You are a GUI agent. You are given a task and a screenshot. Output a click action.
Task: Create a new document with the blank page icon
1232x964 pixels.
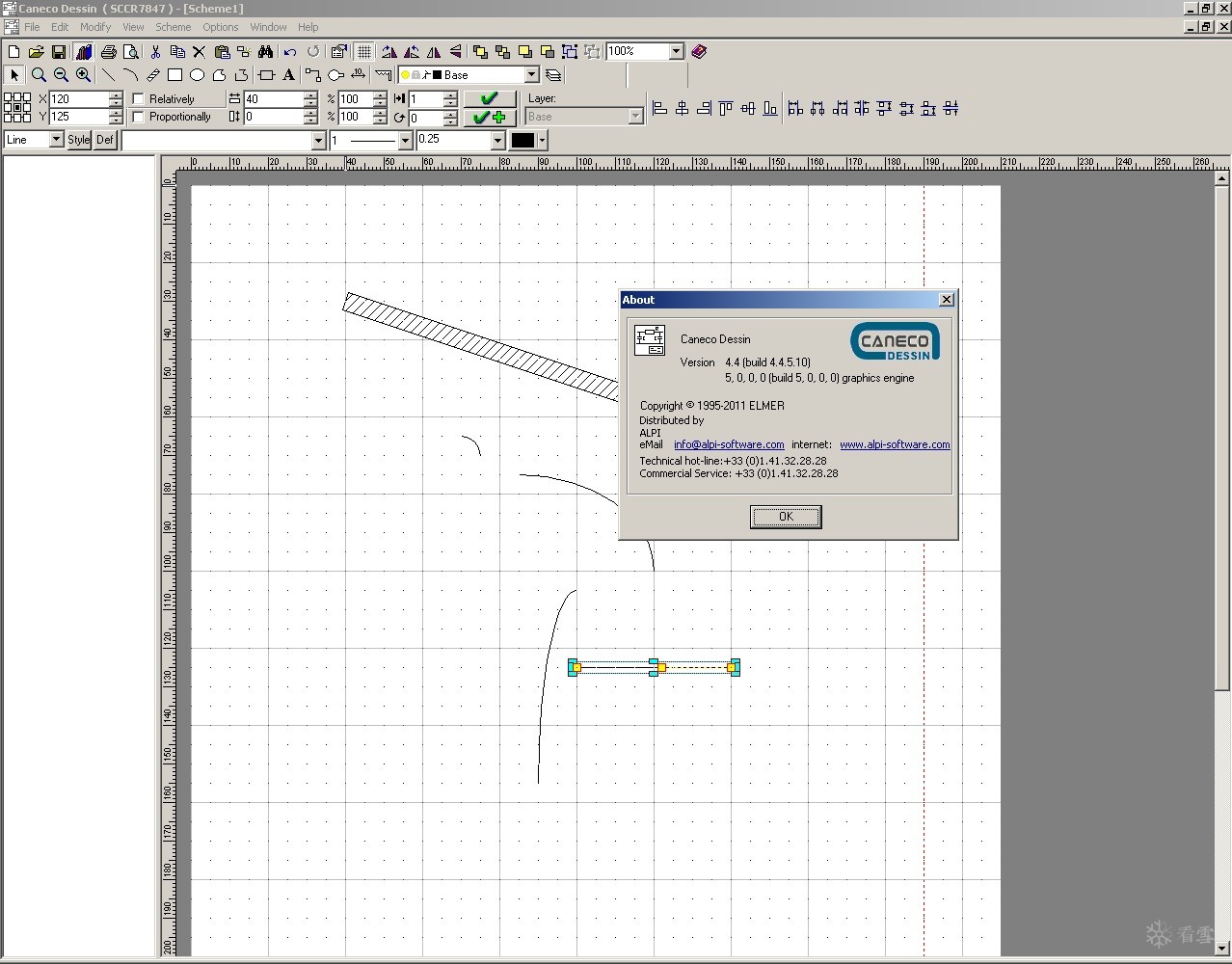[x=13, y=52]
